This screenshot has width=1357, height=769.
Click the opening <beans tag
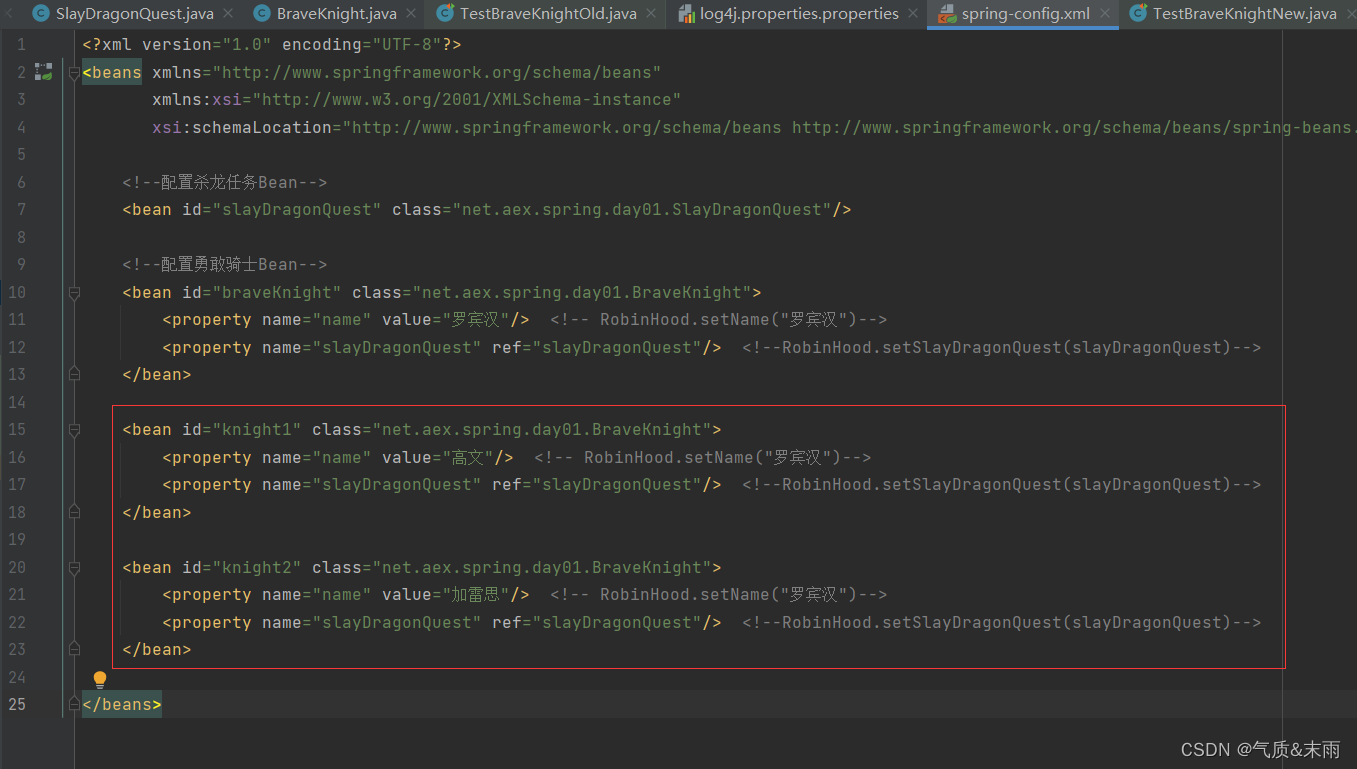point(112,72)
